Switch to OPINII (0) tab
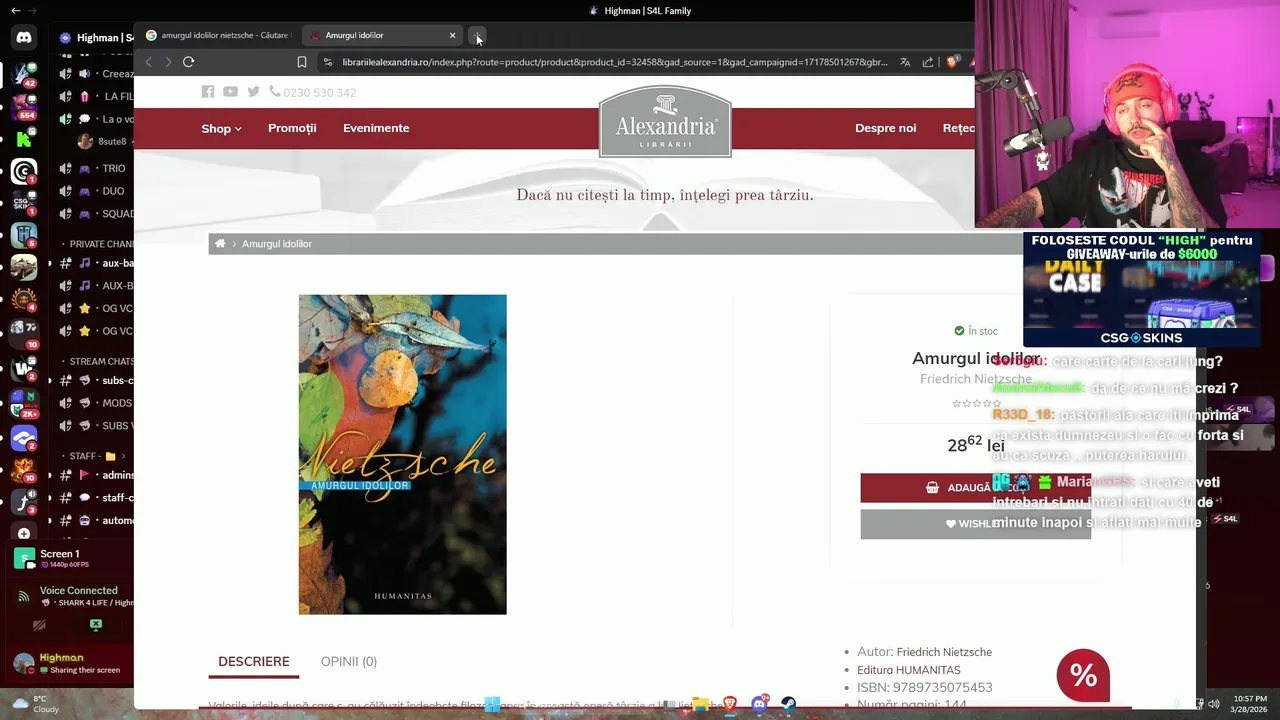1280x720 pixels. [349, 661]
